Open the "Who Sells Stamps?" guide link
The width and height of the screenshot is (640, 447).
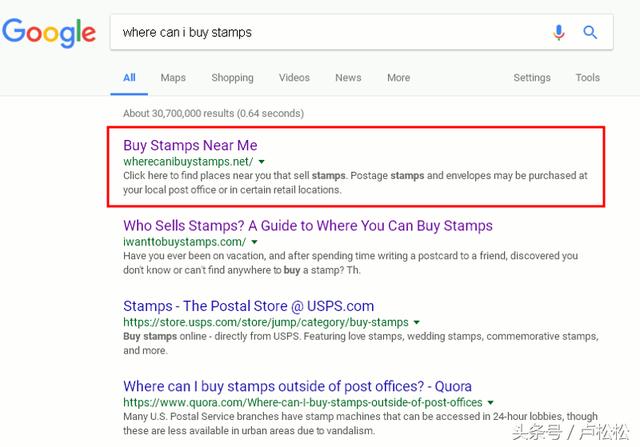click(307, 226)
